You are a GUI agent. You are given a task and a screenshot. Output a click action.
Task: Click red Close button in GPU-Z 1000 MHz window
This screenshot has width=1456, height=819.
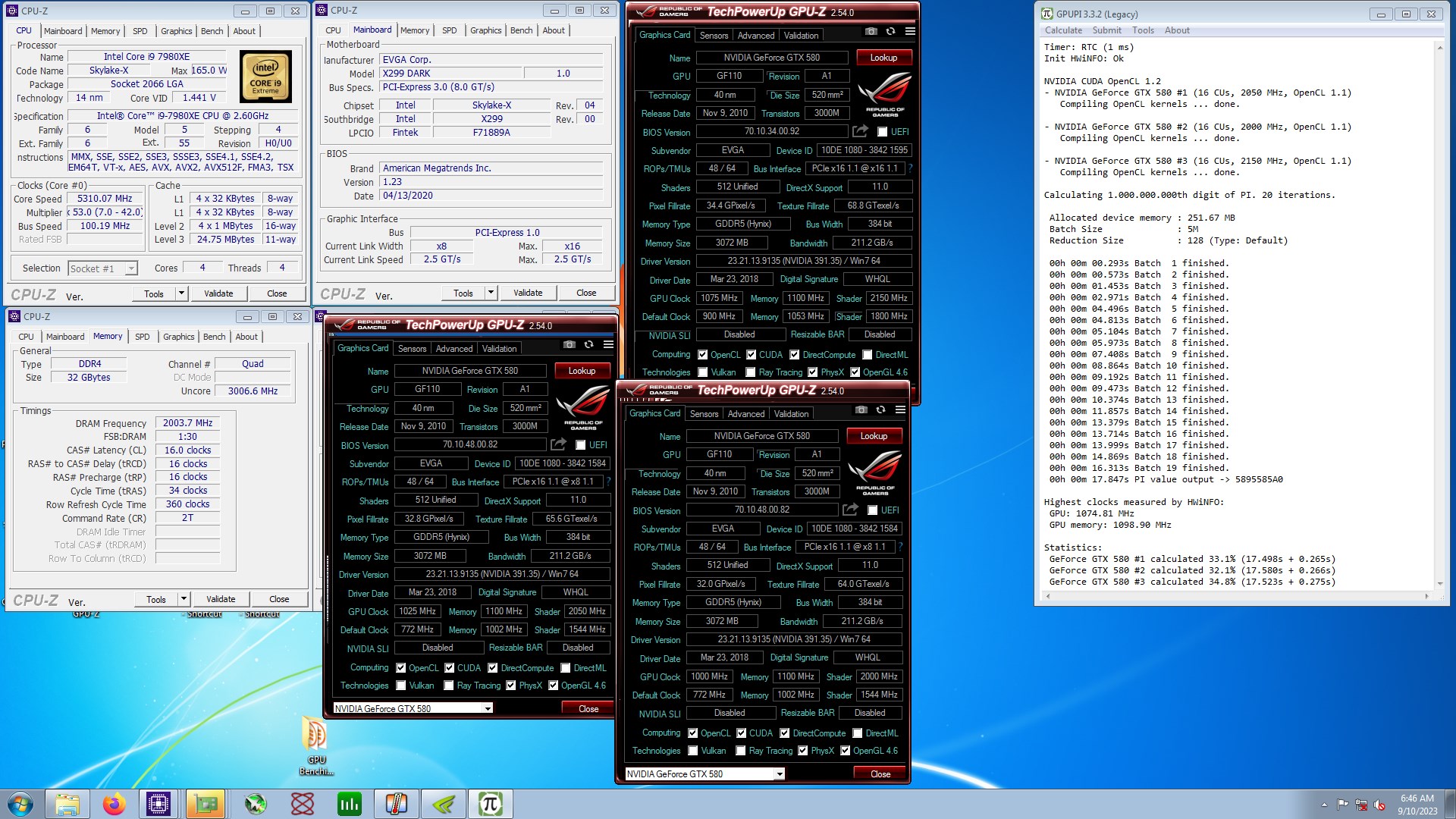coord(880,773)
